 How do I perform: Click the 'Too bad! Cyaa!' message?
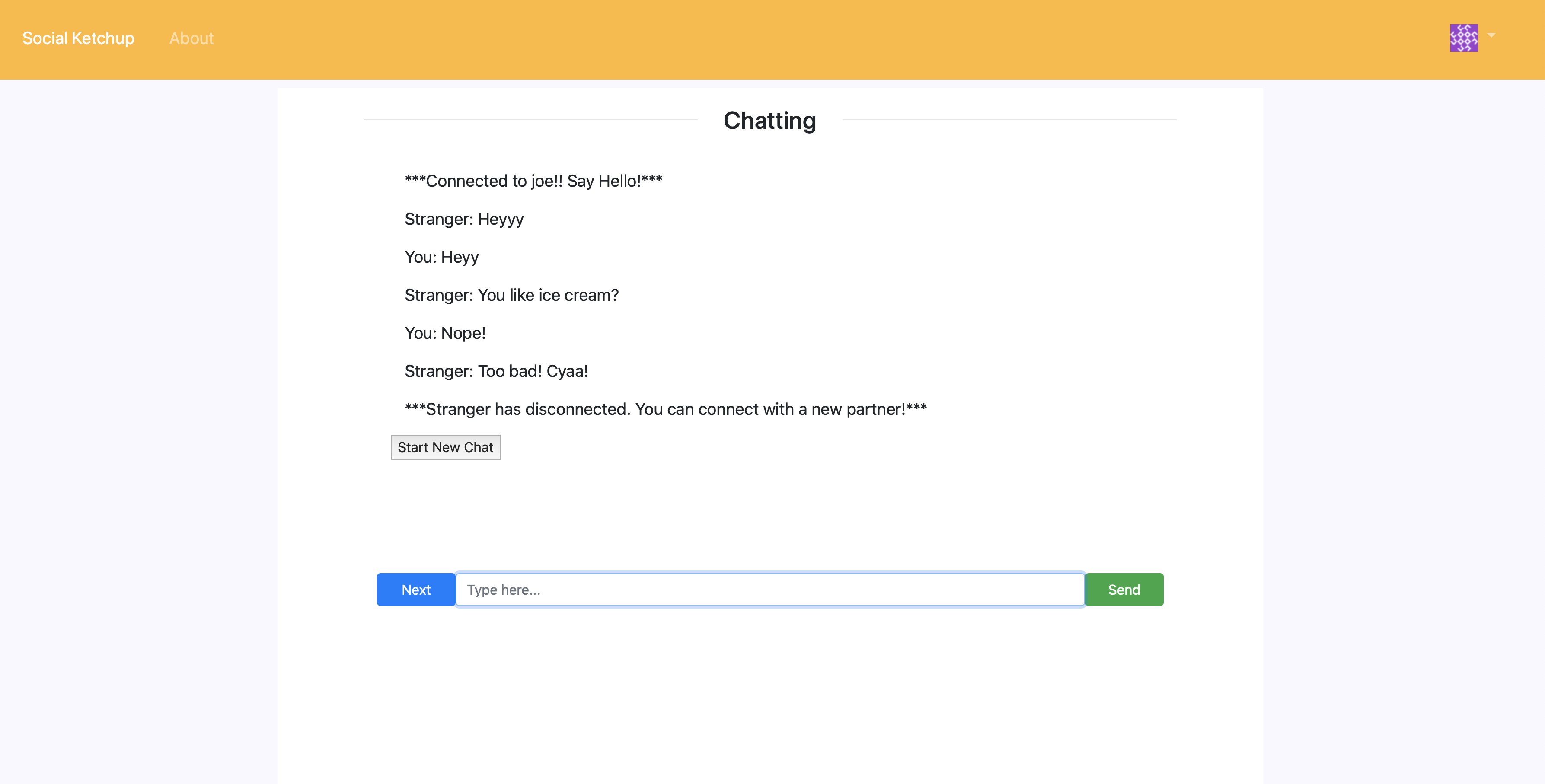[496, 371]
